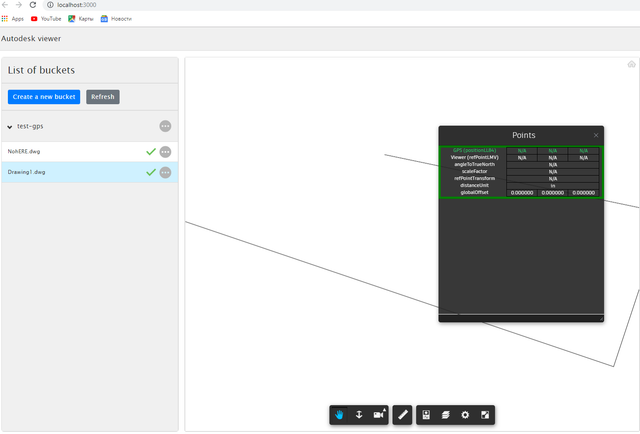Viewport: 640px width, 434px height.
Task: Open viewer Settings gear
Action: point(465,415)
